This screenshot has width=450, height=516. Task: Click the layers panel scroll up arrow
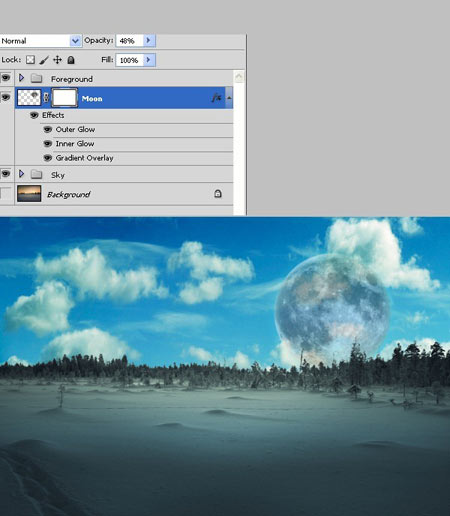[239, 77]
